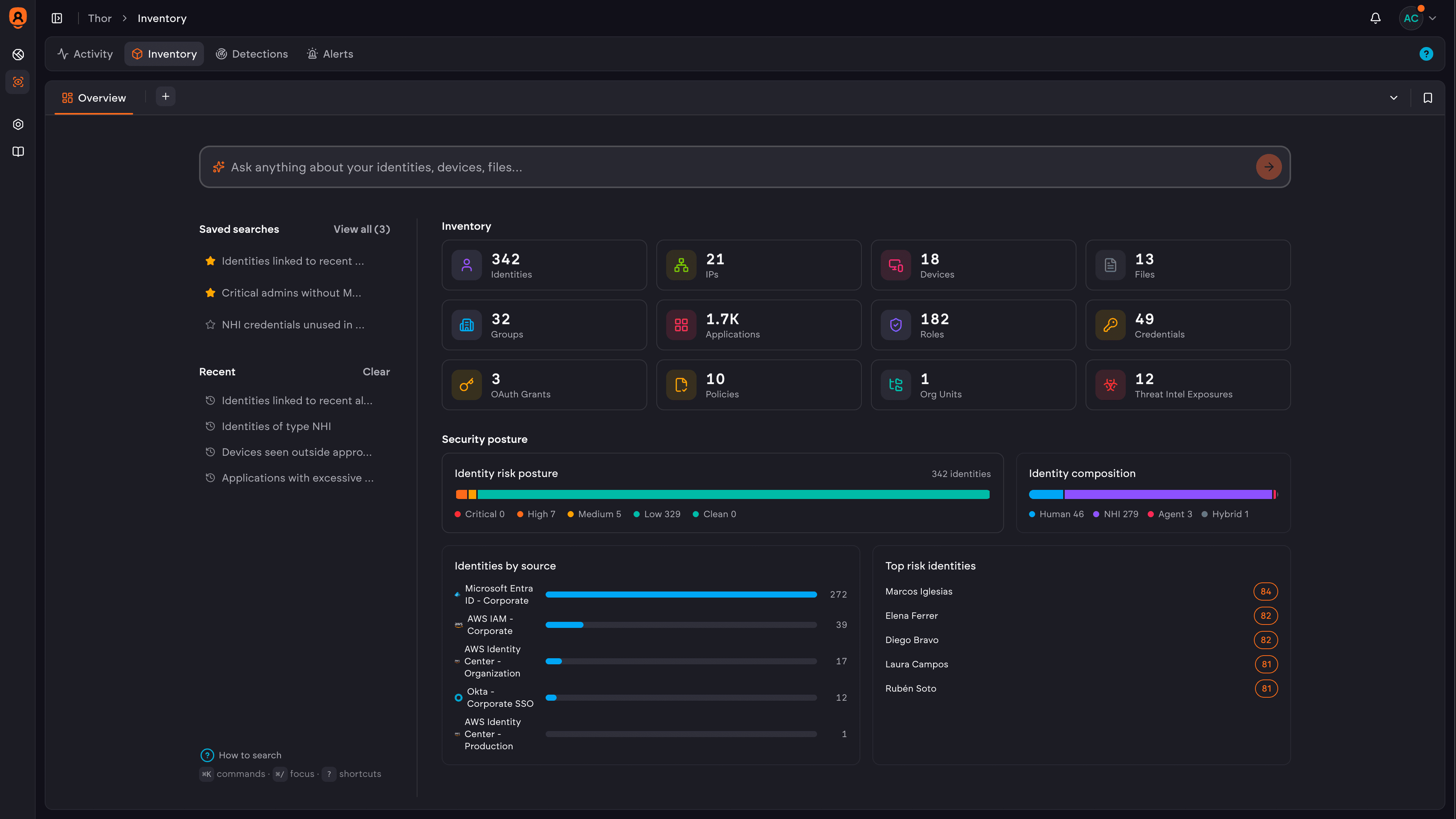Click the Policies document icon
The width and height of the screenshot is (1456, 819).
click(x=681, y=385)
